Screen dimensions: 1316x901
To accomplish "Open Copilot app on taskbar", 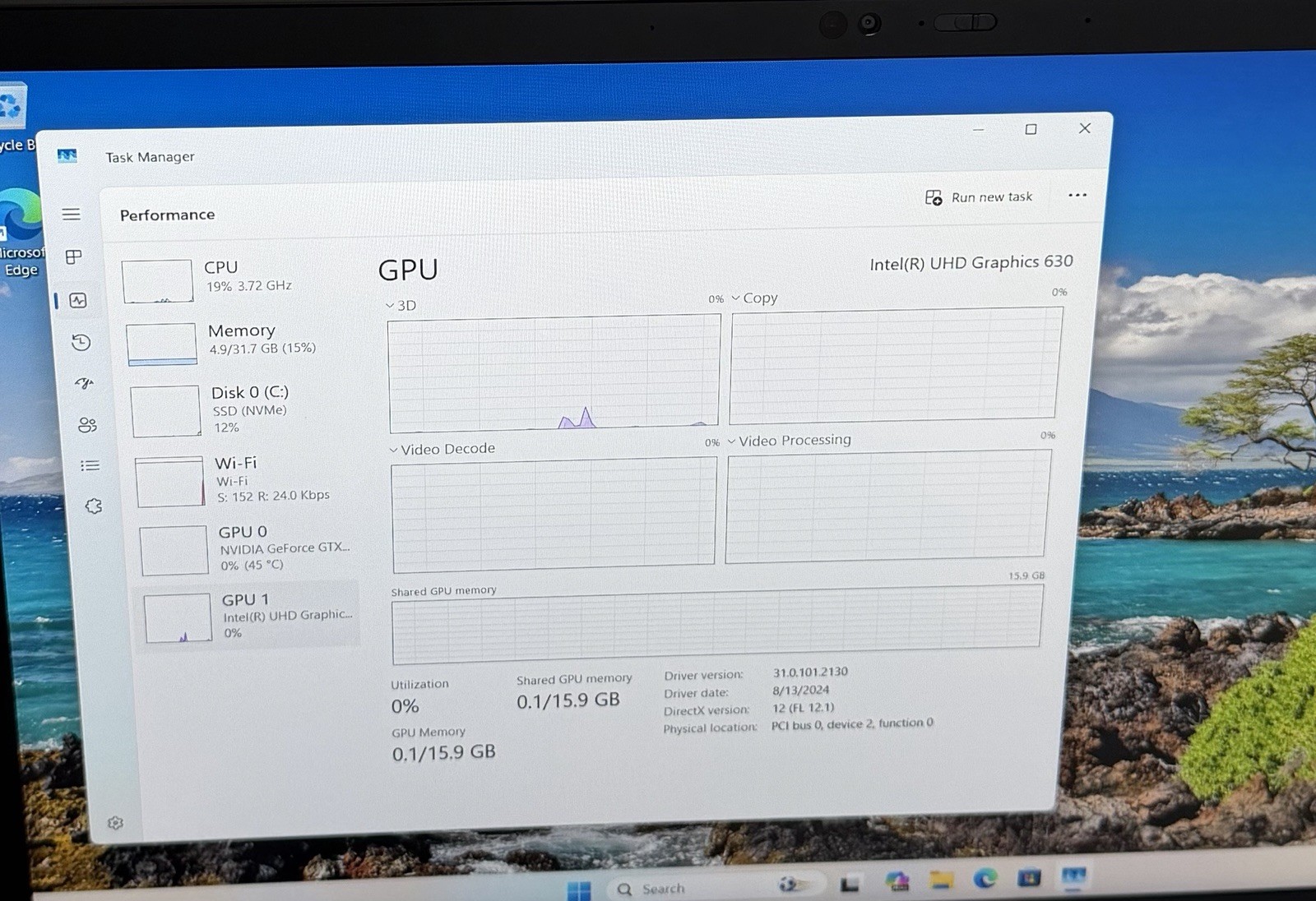I will 897,882.
